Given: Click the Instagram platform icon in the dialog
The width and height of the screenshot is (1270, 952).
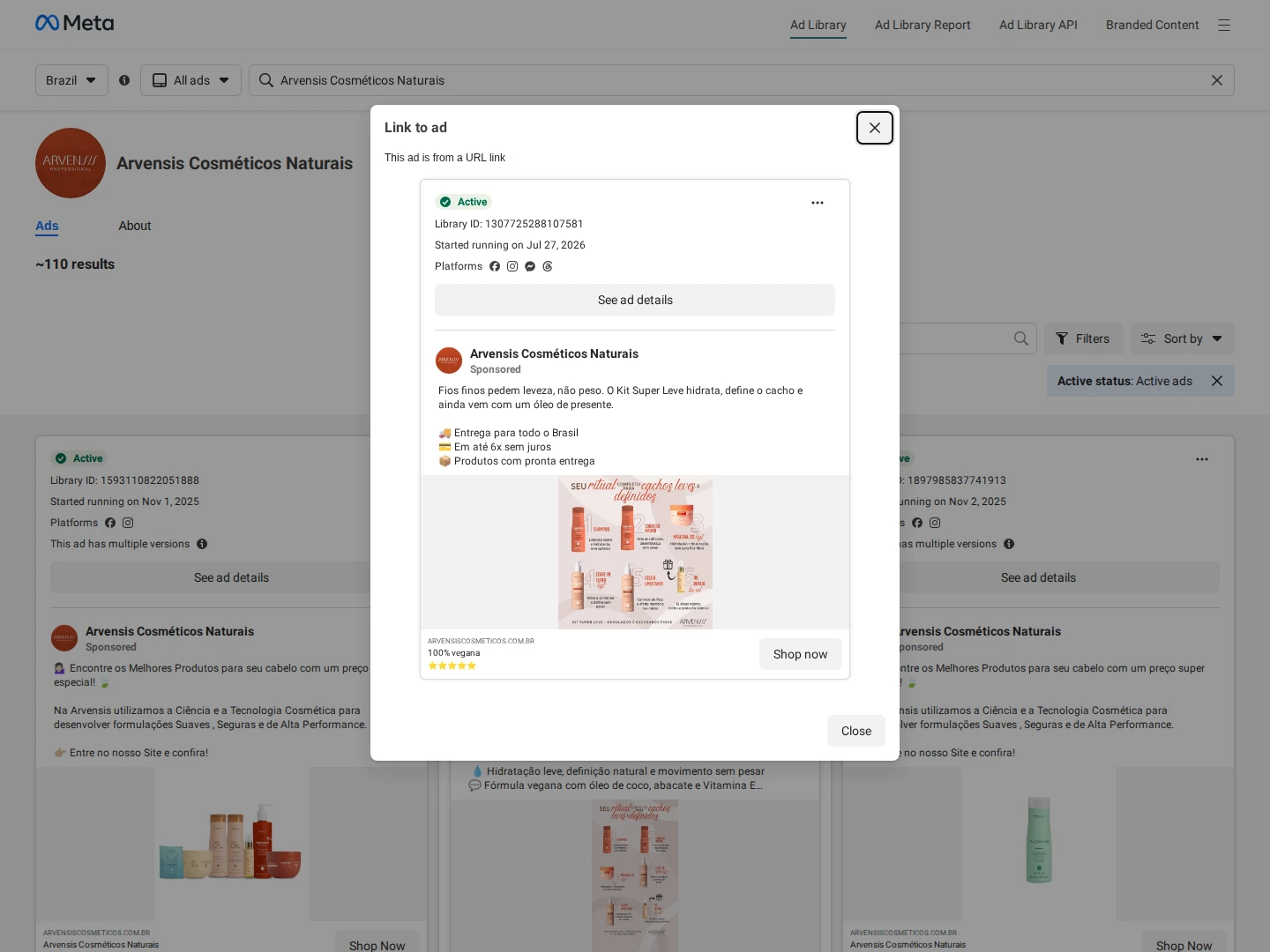Looking at the screenshot, I should coord(512,266).
